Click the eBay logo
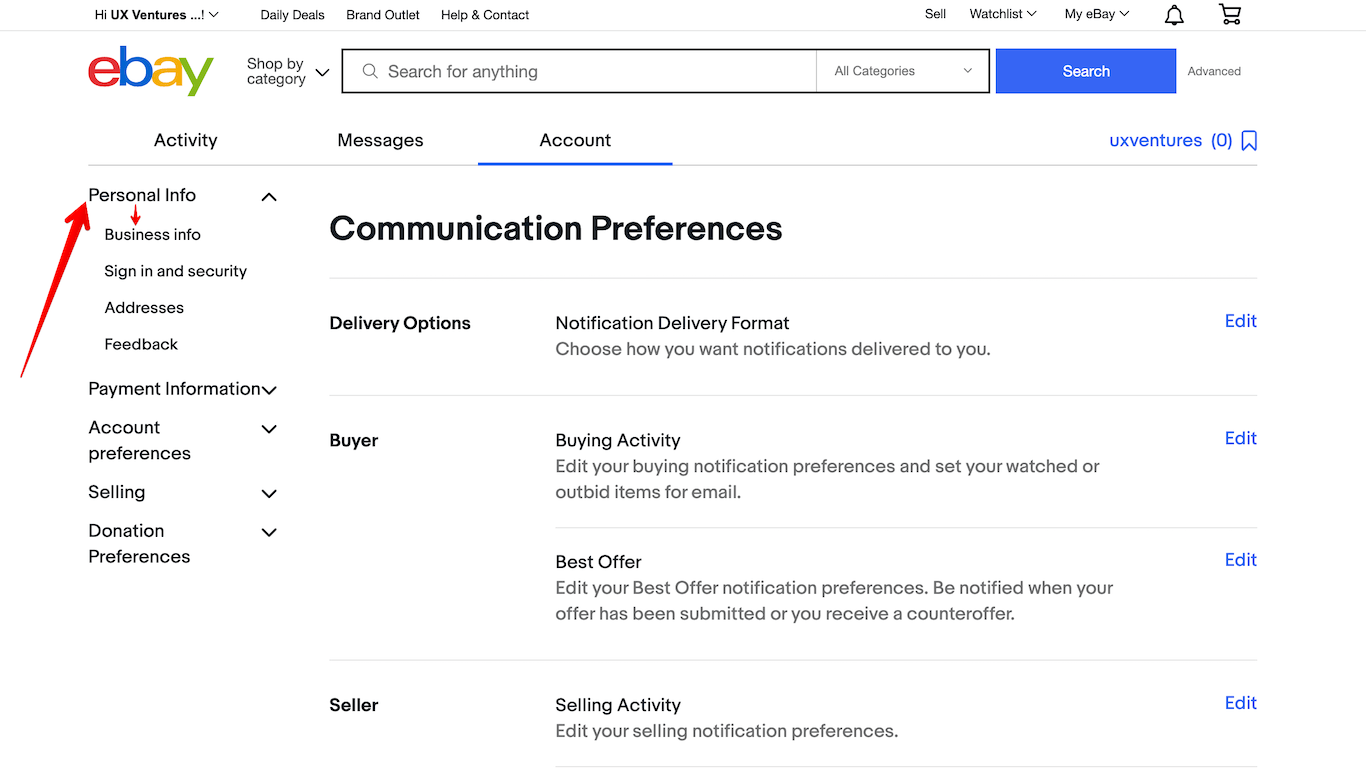The width and height of the screenshot is (1366, 768). tap(150, 70)
